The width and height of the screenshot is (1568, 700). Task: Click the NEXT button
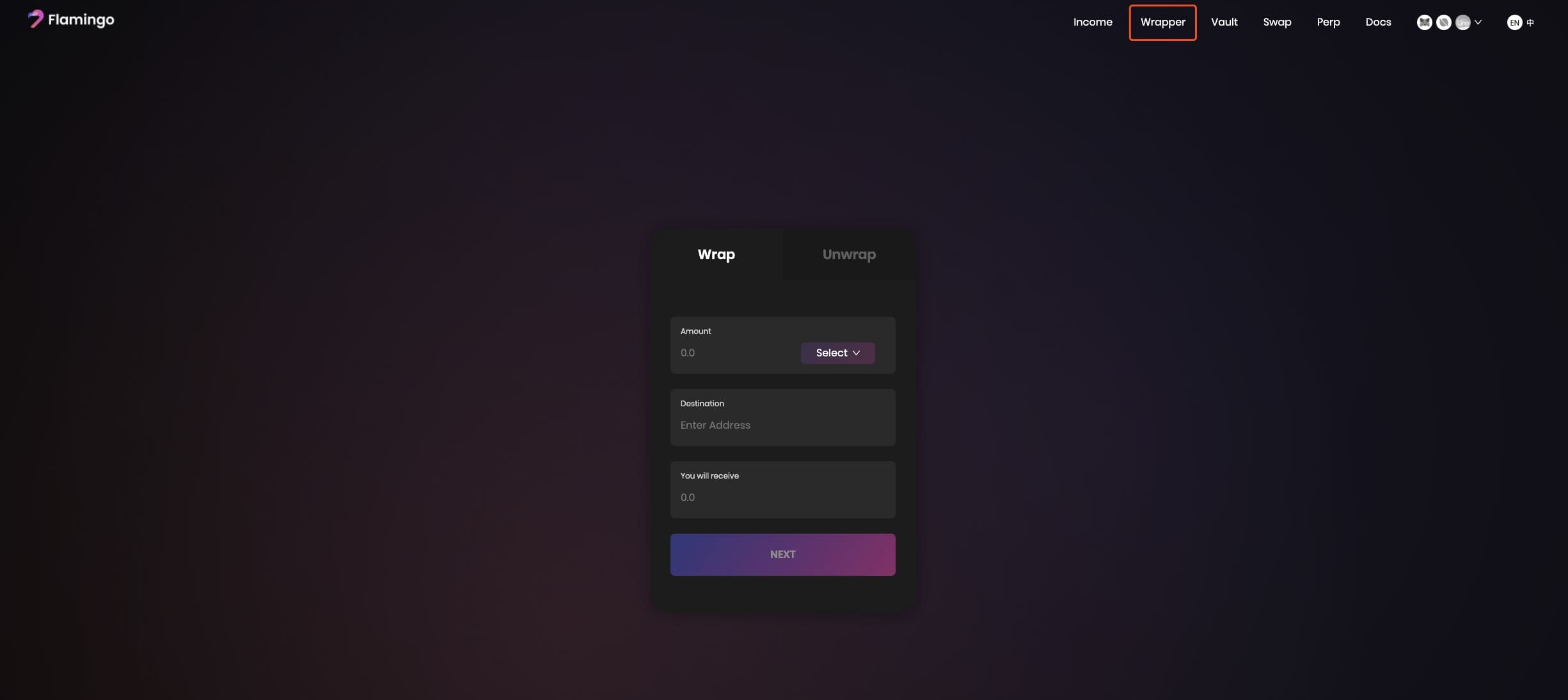(783, 555)
